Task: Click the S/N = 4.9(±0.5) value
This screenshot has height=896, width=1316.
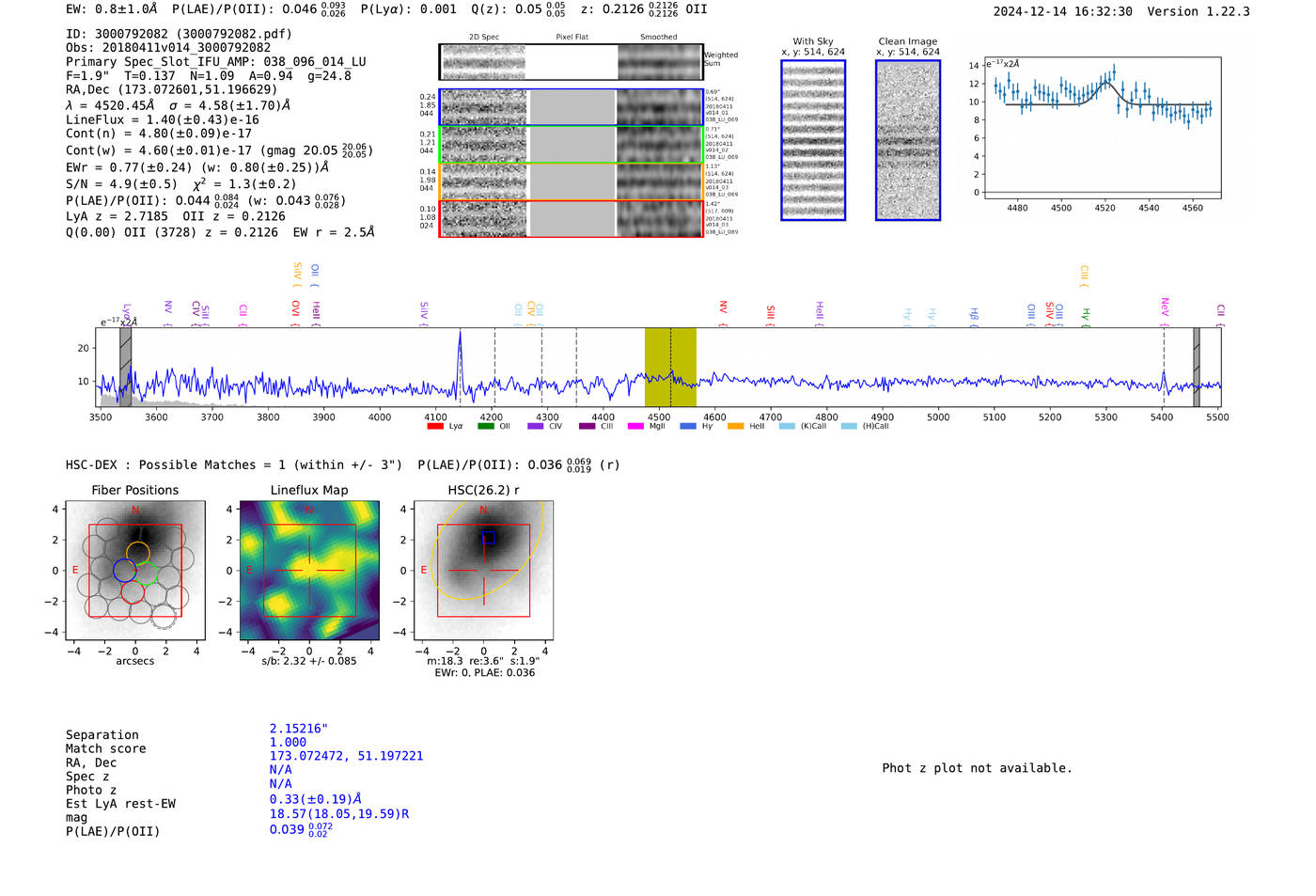Action: pyautogui.click(x=121, y=184)
